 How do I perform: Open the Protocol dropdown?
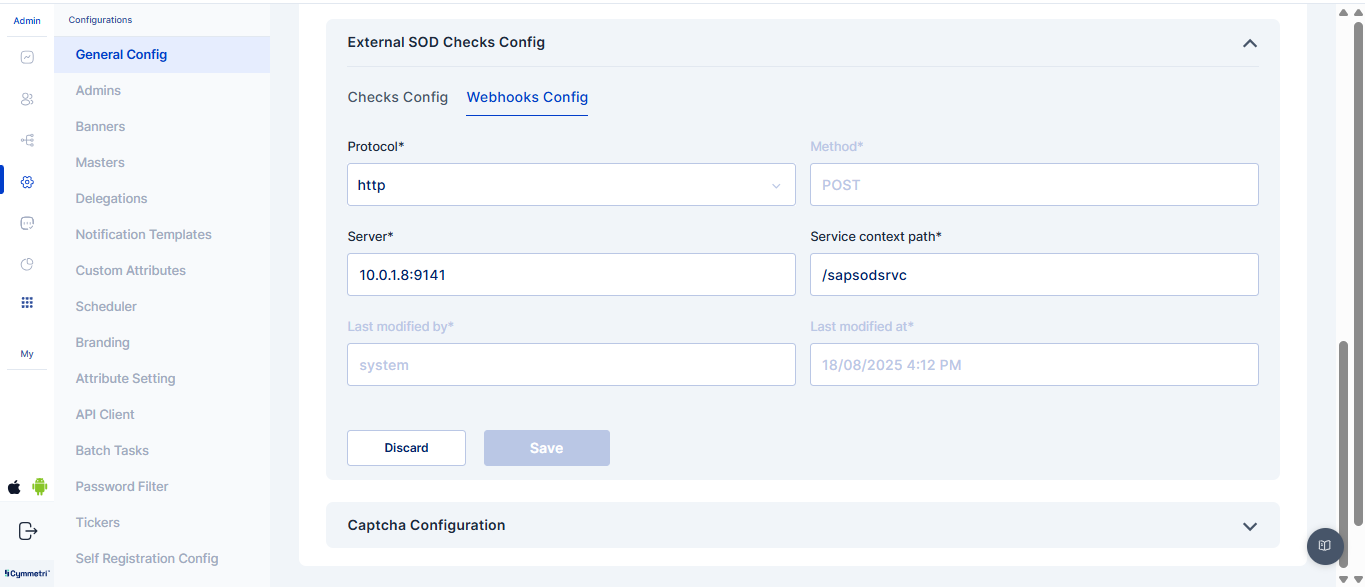tap(571, 185)
